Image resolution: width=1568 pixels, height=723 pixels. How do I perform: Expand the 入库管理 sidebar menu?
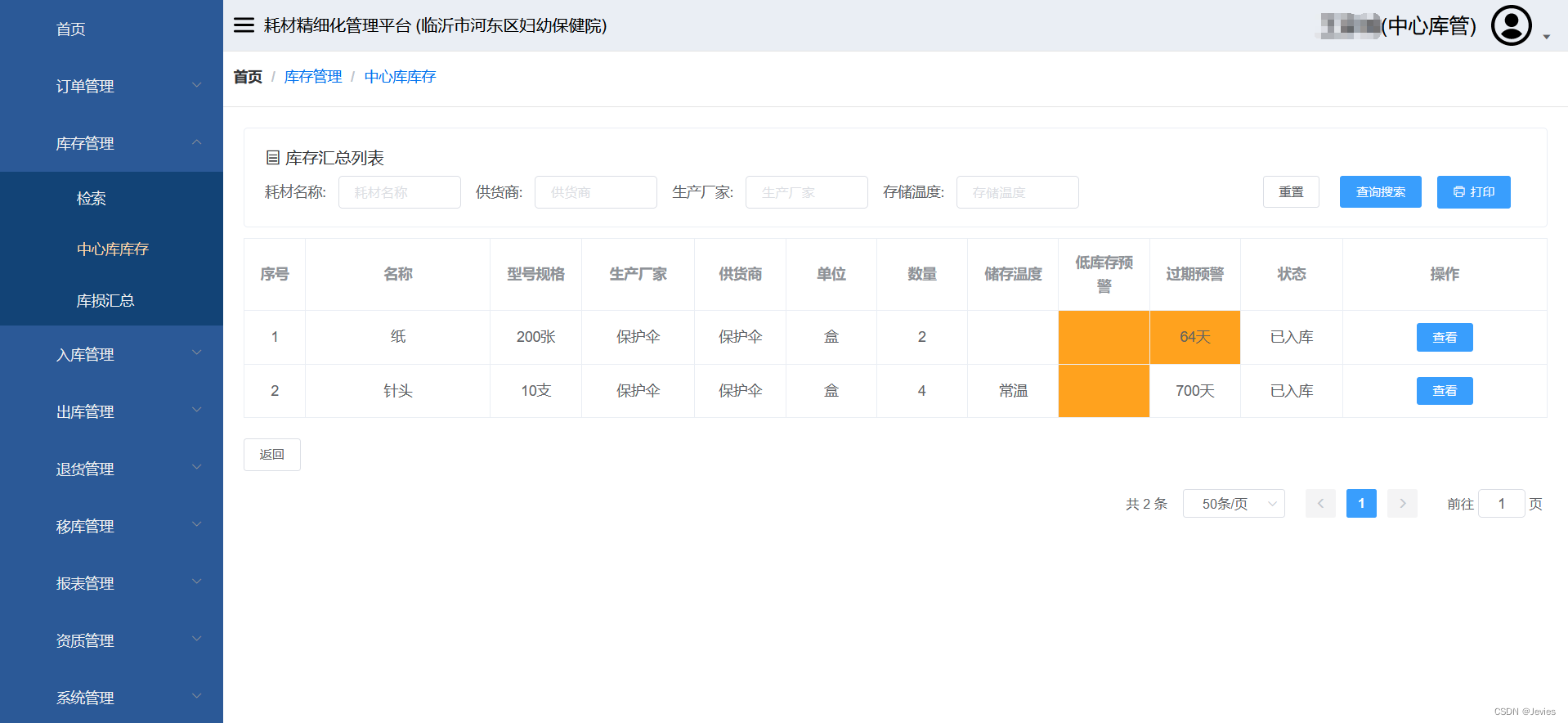[x=111, y=354]
